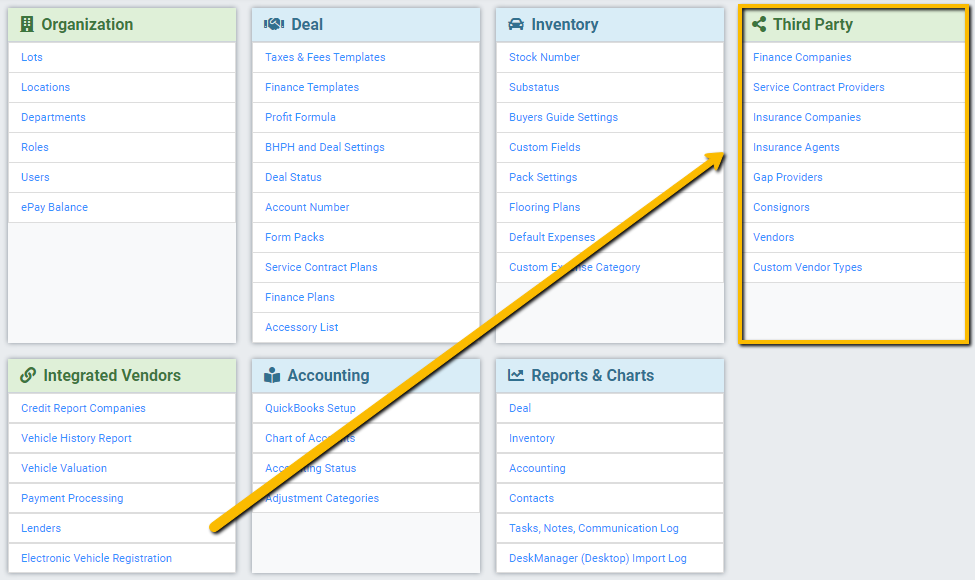The height and width of the screenshot is (580, 975).
Task: Select BHPH and Deal Settings
Action: 324,148
